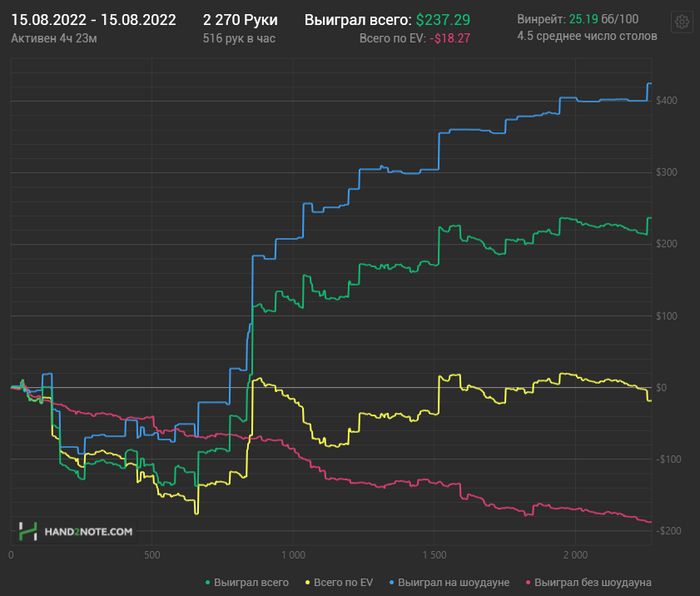Click the 'Винрейт:' header label
This screenshot has width=700, height=596.
click(542, 19)
